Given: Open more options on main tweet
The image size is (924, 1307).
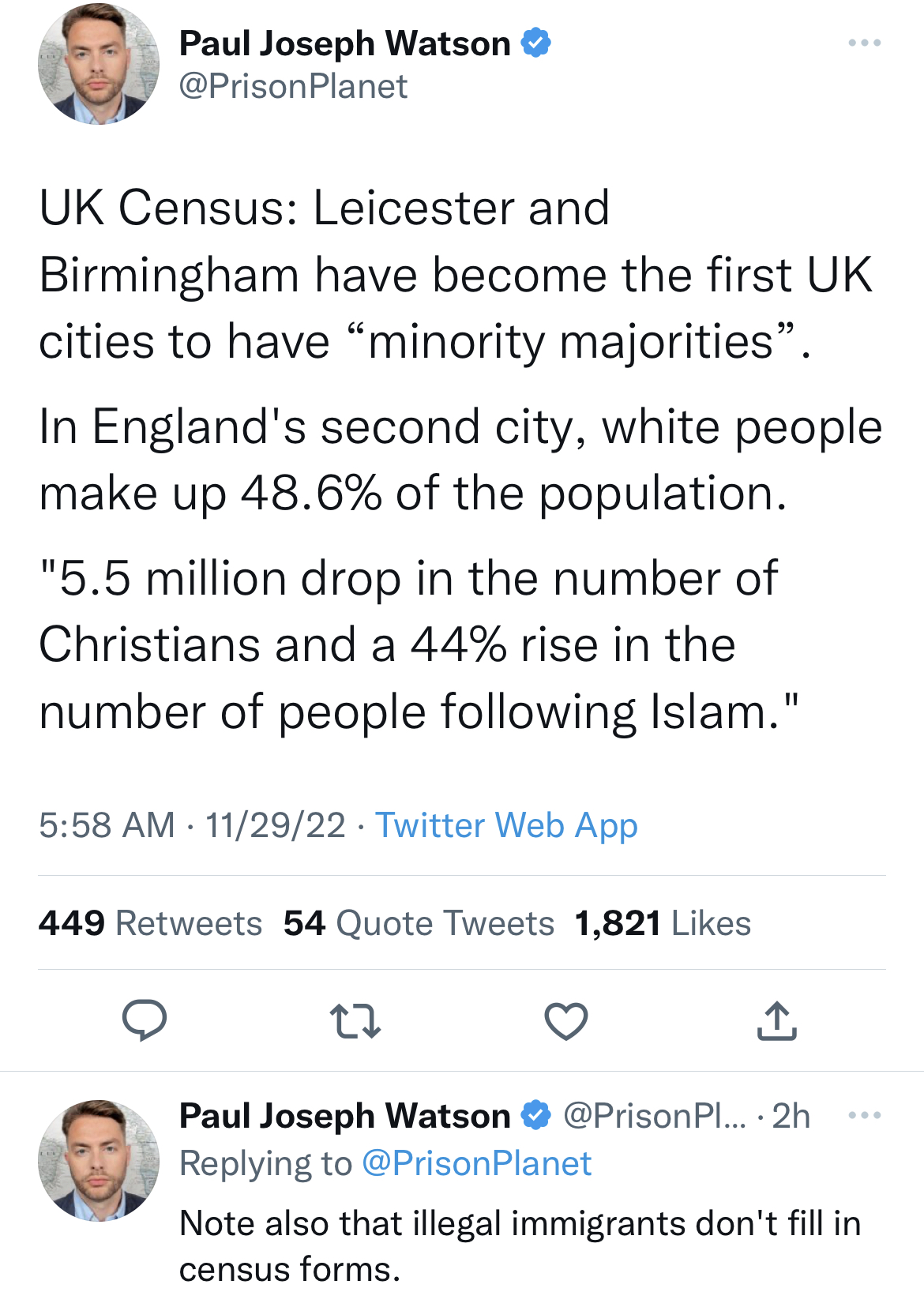Looking at the screenshot, I should pos(865,43).
